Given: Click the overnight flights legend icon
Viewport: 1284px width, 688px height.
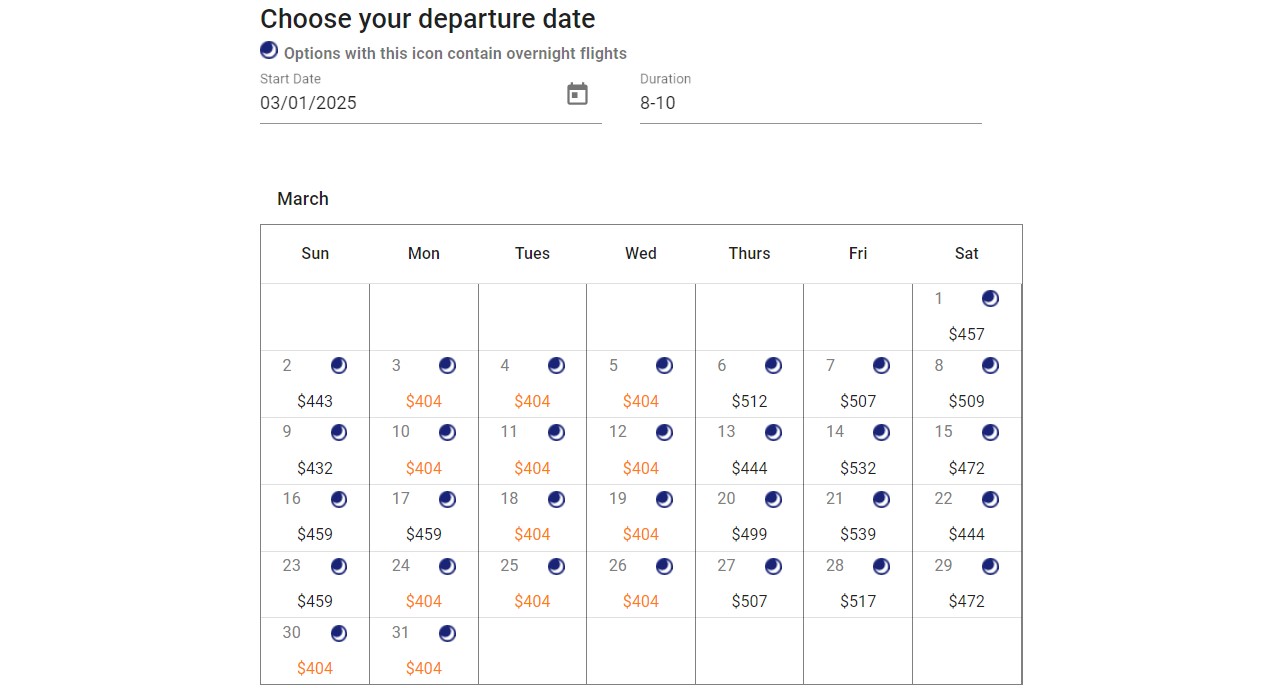Looking at the screenshot, I should (x=268, y=49).
